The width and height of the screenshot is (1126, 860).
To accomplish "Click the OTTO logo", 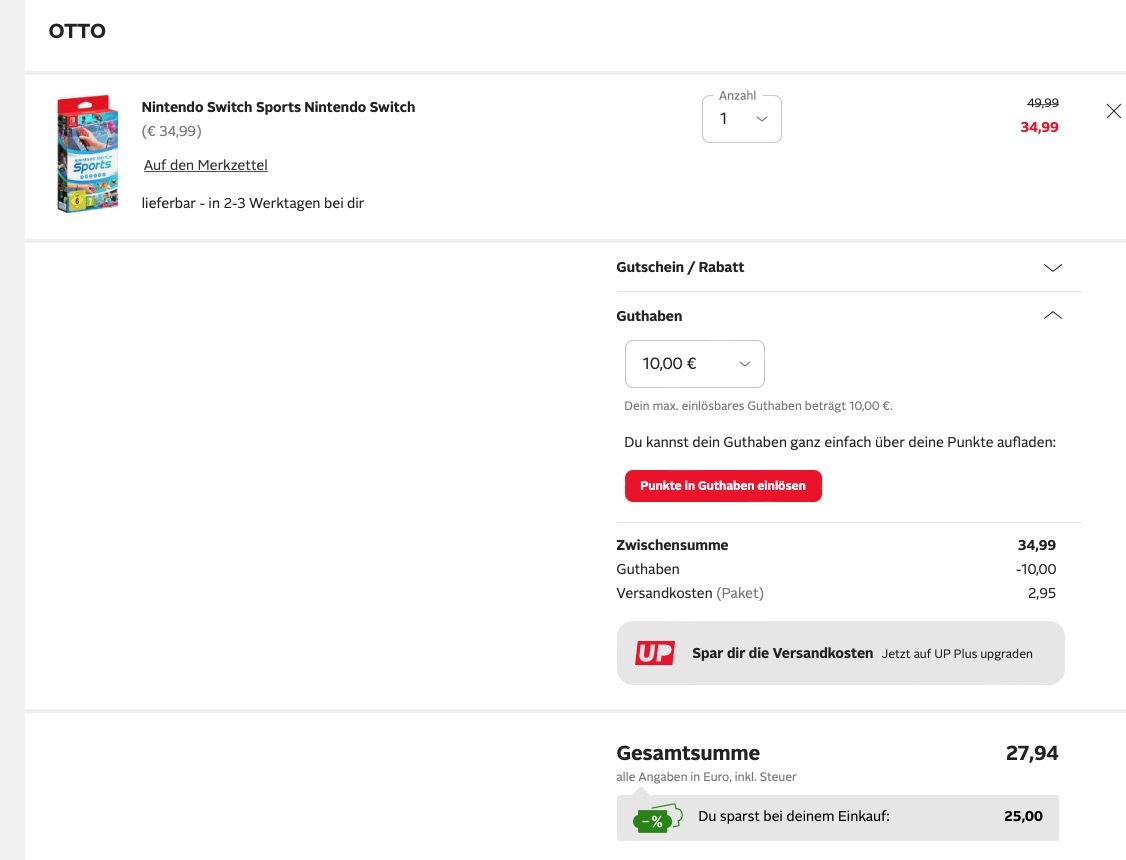I will [x=77, y=31].
